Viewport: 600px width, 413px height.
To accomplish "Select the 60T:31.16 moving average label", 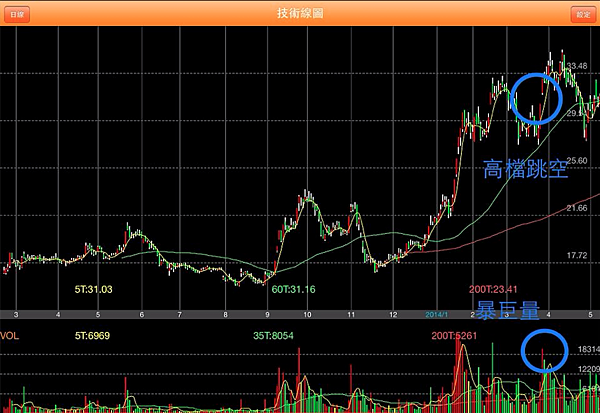I will point(293,289).
